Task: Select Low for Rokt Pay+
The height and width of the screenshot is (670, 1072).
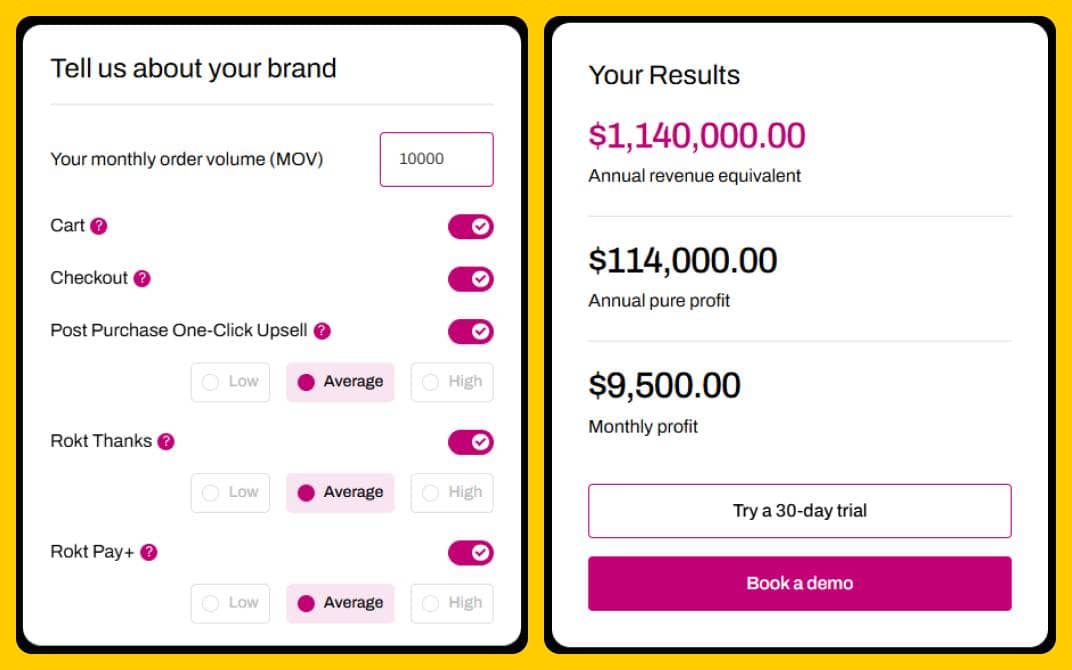Action: point(230,603)
